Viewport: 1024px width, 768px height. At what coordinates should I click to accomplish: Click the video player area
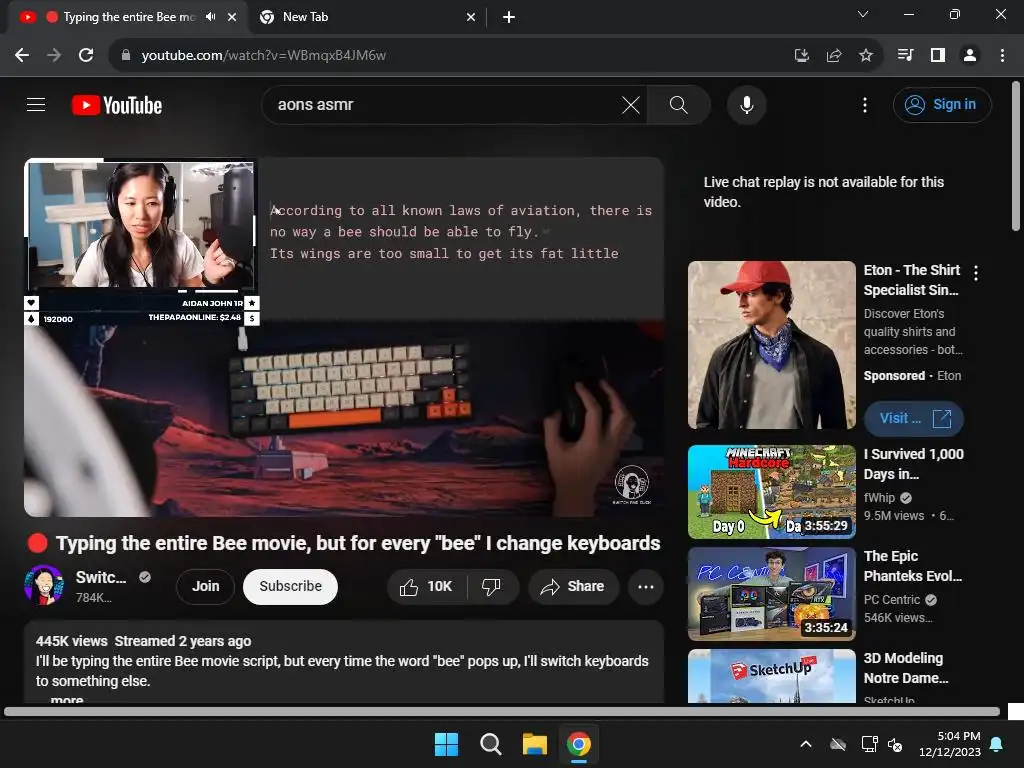(x=344, y=337)
